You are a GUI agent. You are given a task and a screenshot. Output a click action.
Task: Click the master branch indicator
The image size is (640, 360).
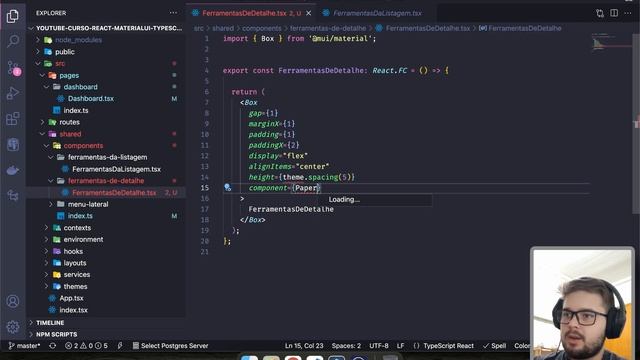[x=24, y=346]
